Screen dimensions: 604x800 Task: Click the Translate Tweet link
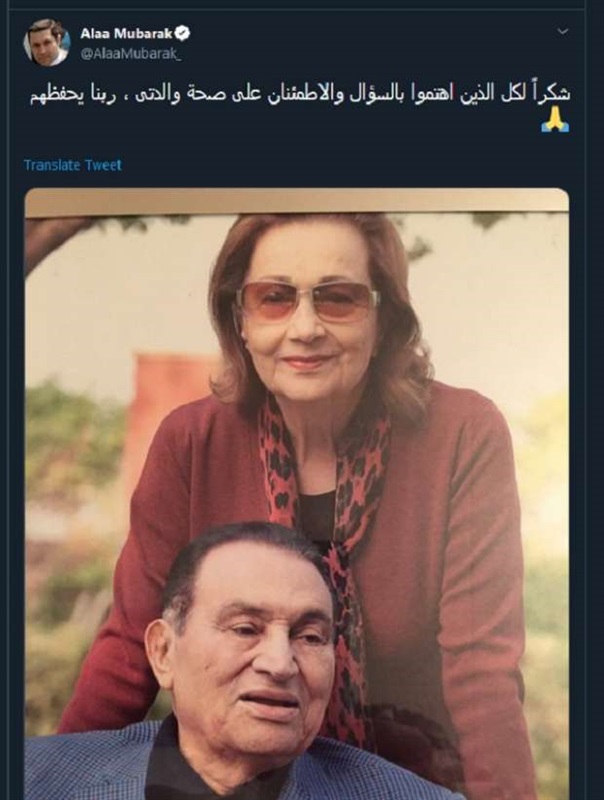click(x=72, y=165)
